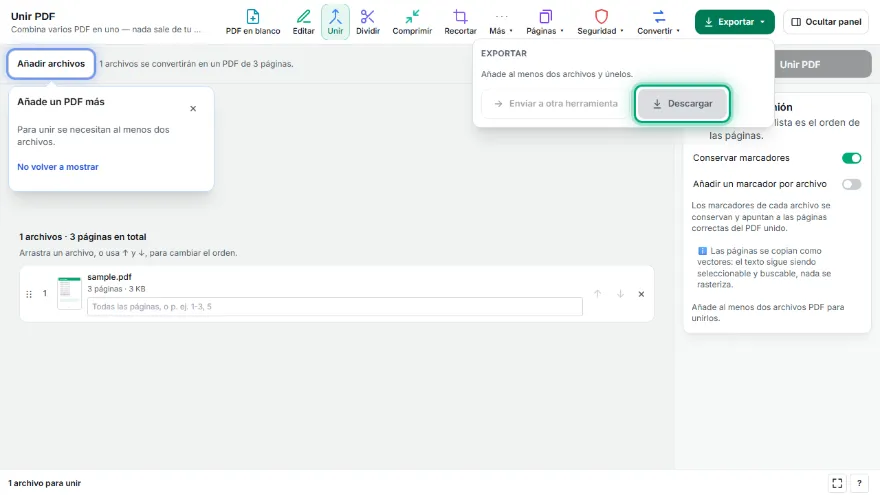Viewport: 880px width, 495px height.
Task: Click the sample.pdf file name
Action: 109,277
